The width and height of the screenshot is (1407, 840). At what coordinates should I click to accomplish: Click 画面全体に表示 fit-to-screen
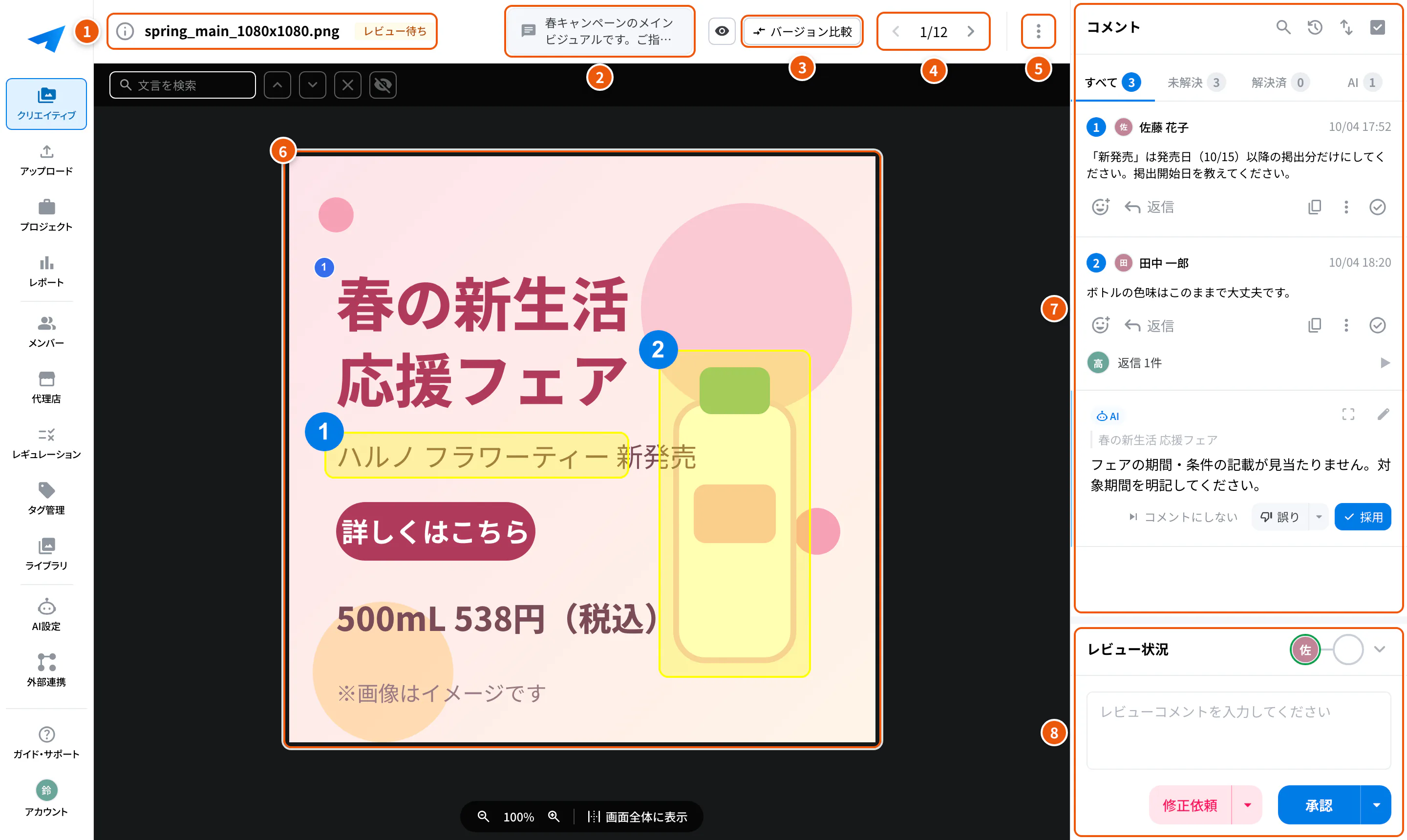click(637, 816)
